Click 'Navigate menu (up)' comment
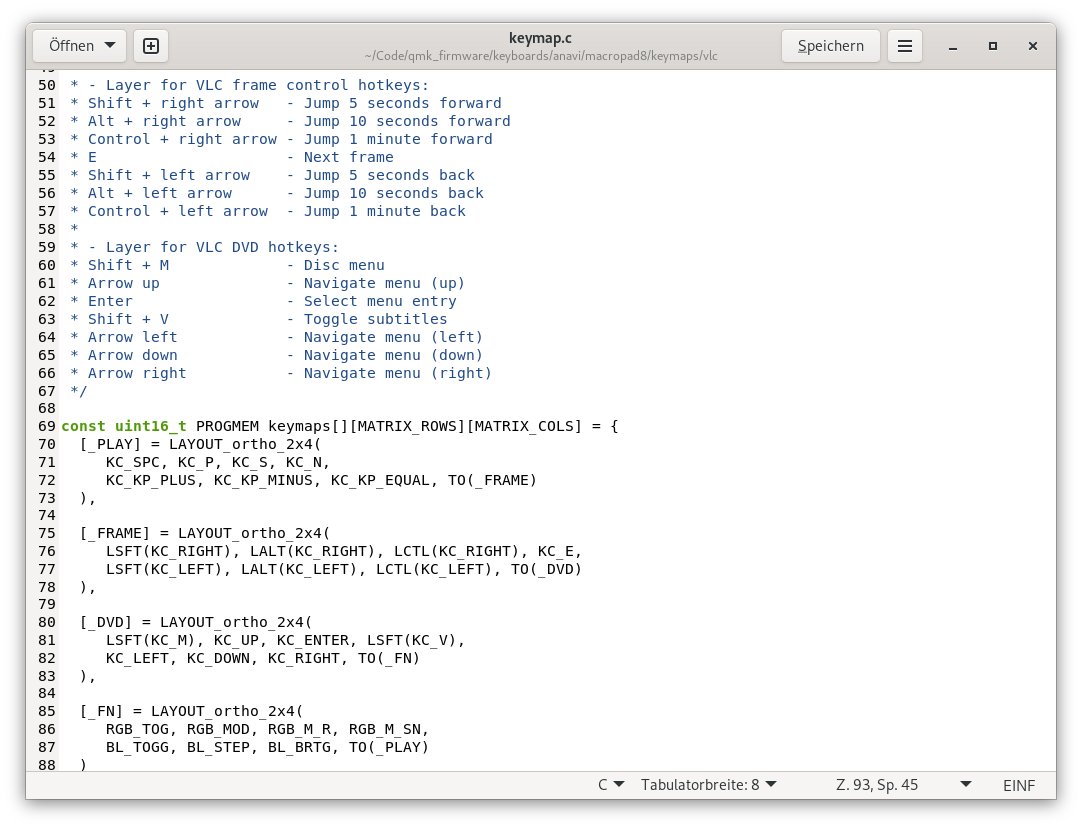 pos(384,284)
